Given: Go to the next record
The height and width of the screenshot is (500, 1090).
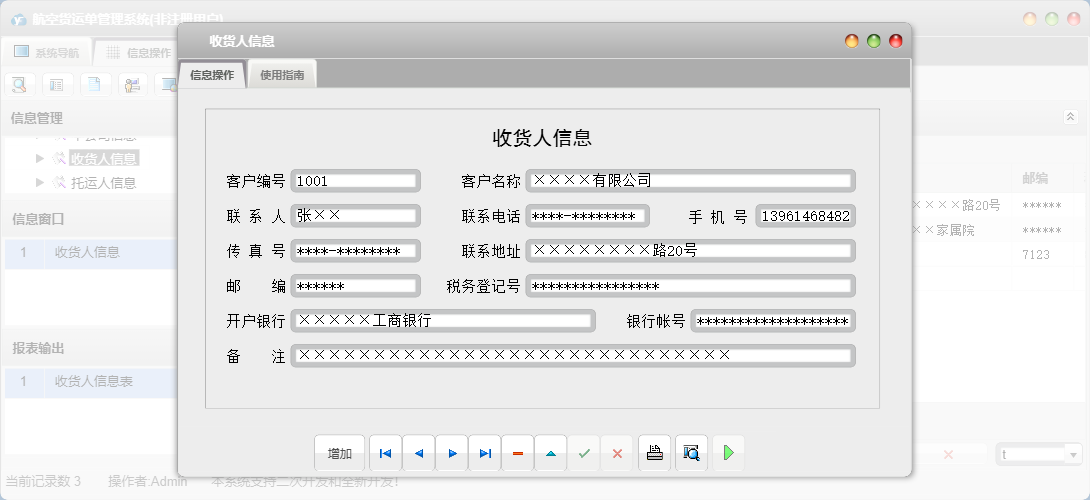Looking at the screenshot, I should click(452, 453).
